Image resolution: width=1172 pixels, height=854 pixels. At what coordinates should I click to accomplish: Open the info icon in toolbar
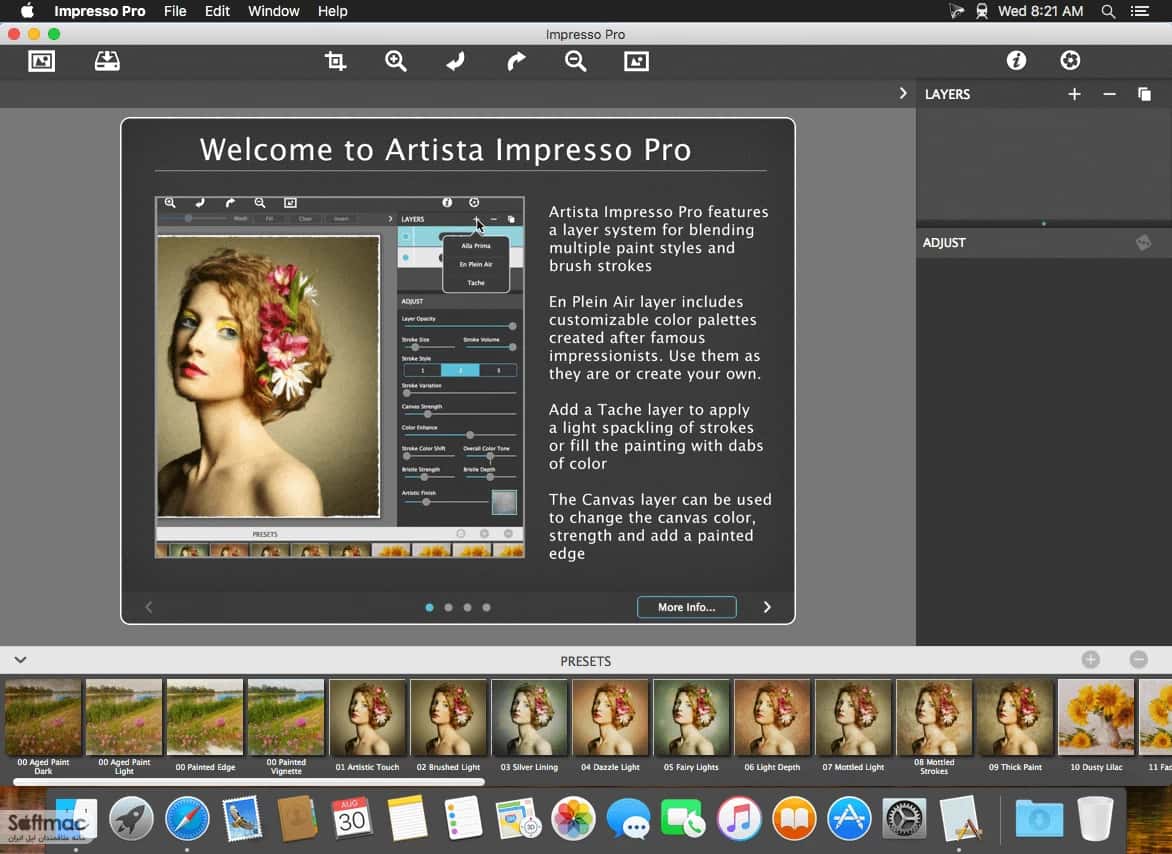tap(1016, 61)
